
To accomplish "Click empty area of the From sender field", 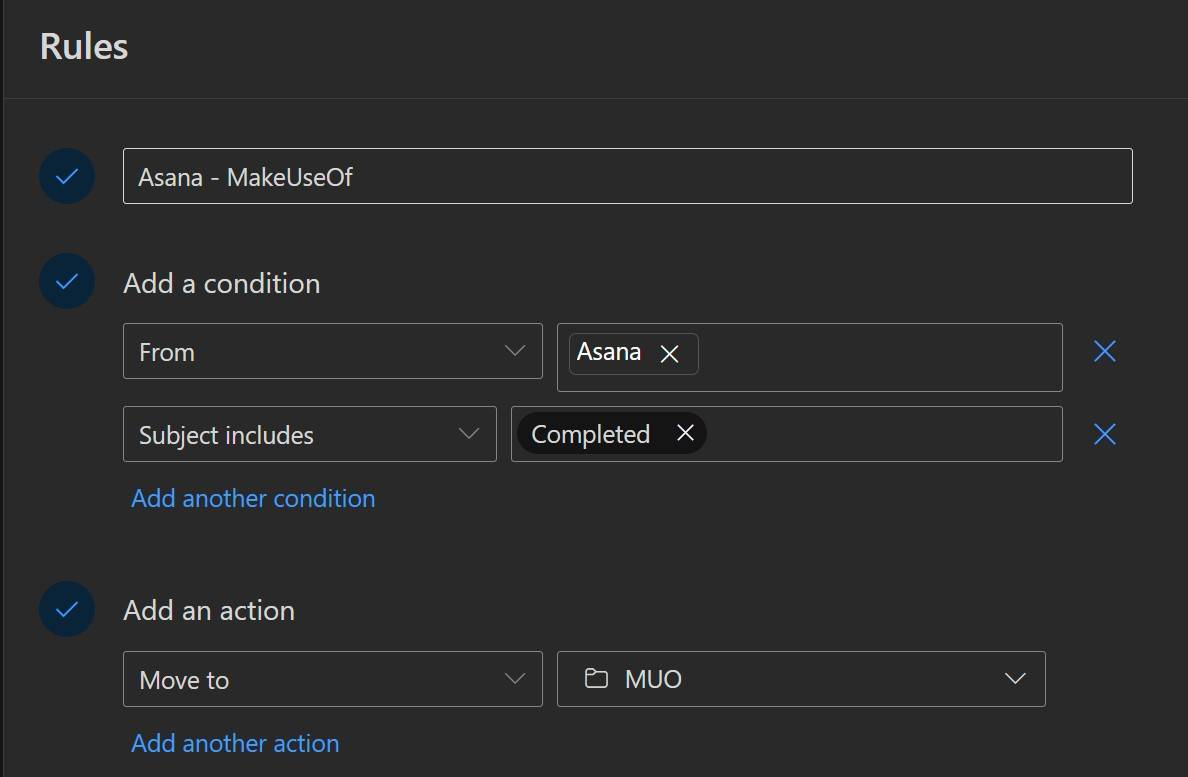I will click(880, 357).
